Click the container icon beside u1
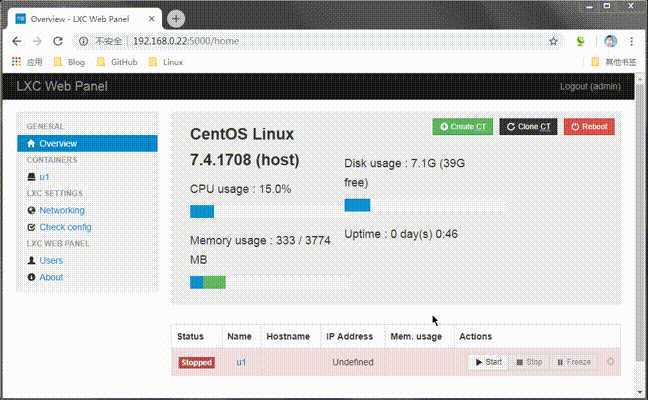This screenshot has width=648, height=400. [31, 177]
